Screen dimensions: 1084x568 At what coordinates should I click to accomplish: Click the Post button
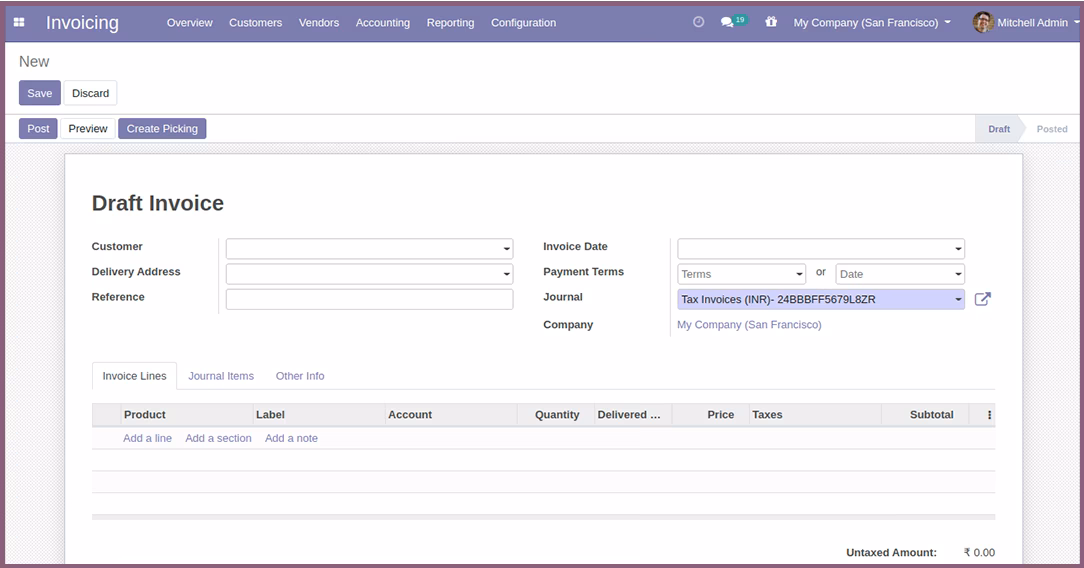pos(38,129)
